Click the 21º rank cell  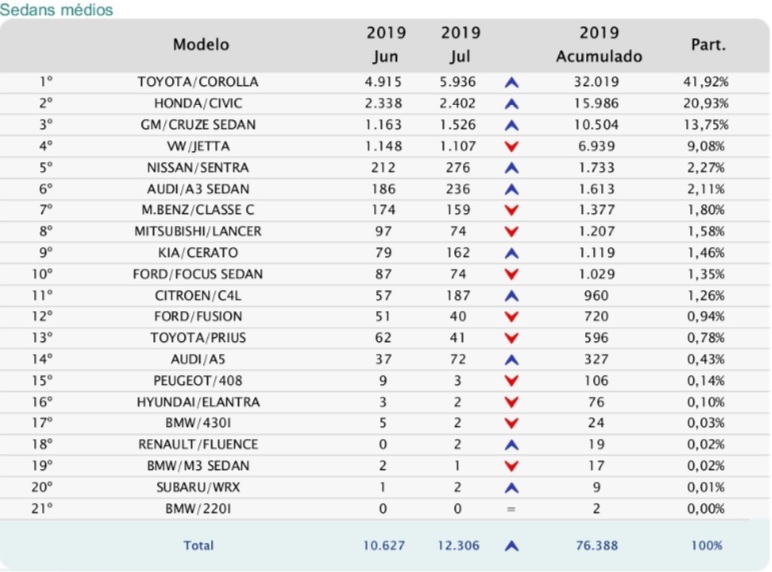(x=42, y=508)
